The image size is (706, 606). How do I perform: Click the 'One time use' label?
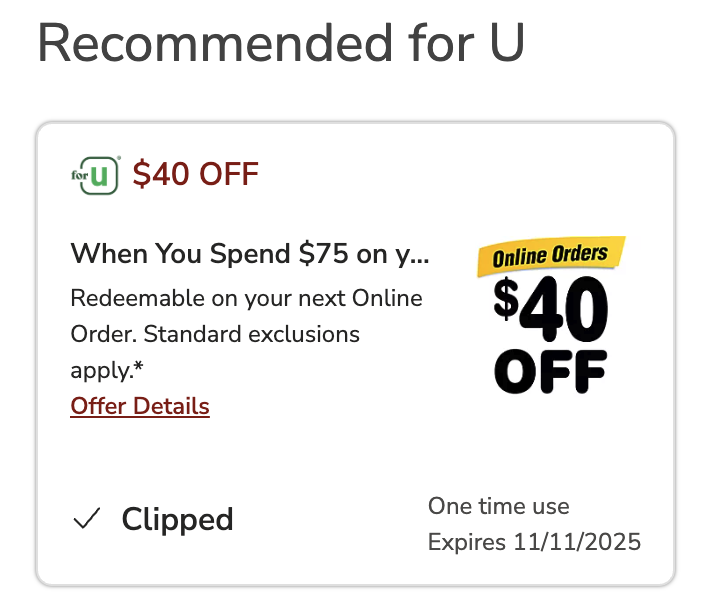(498, 506)
